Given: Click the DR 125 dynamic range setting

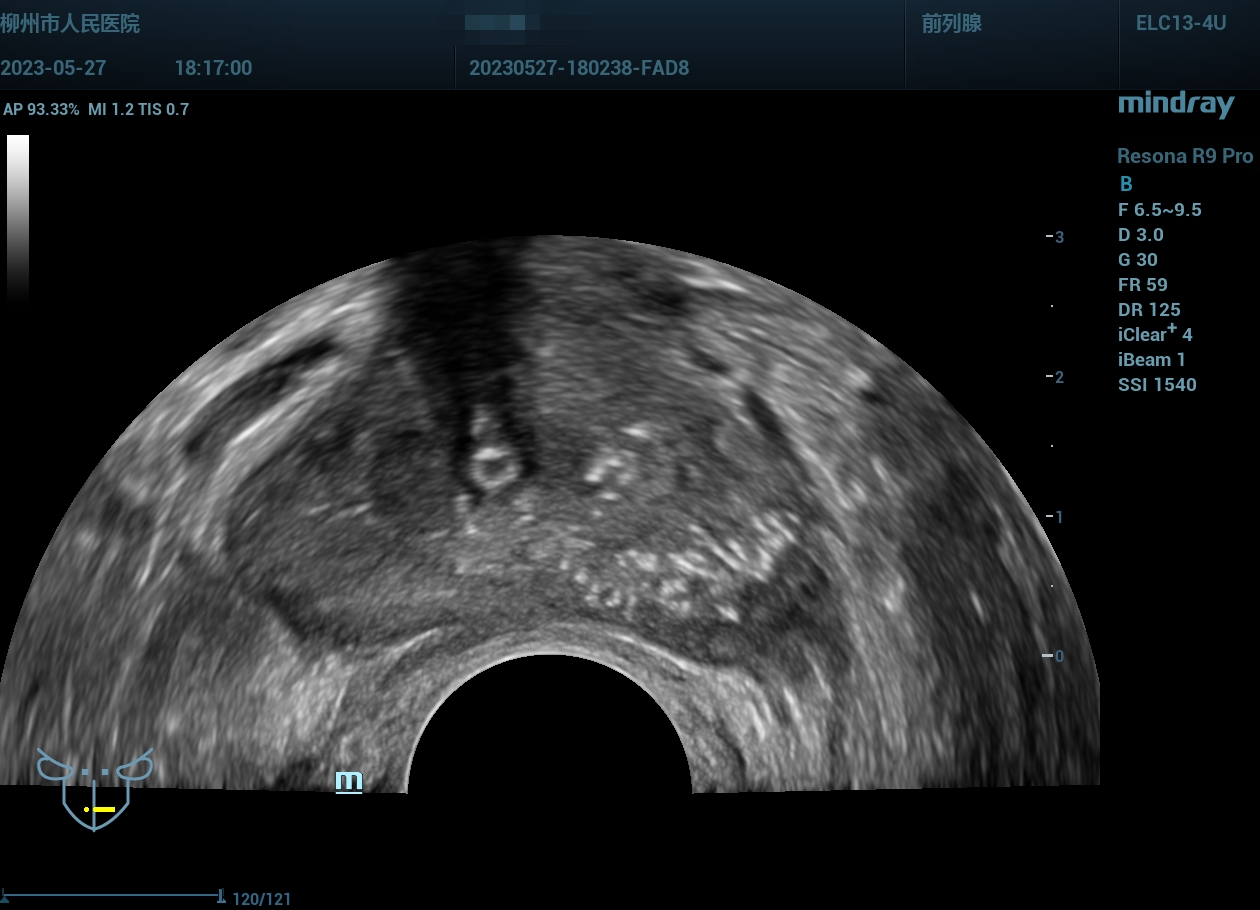Looking at the screenshot, I should pyautogui.click(x=1148, y=310).
